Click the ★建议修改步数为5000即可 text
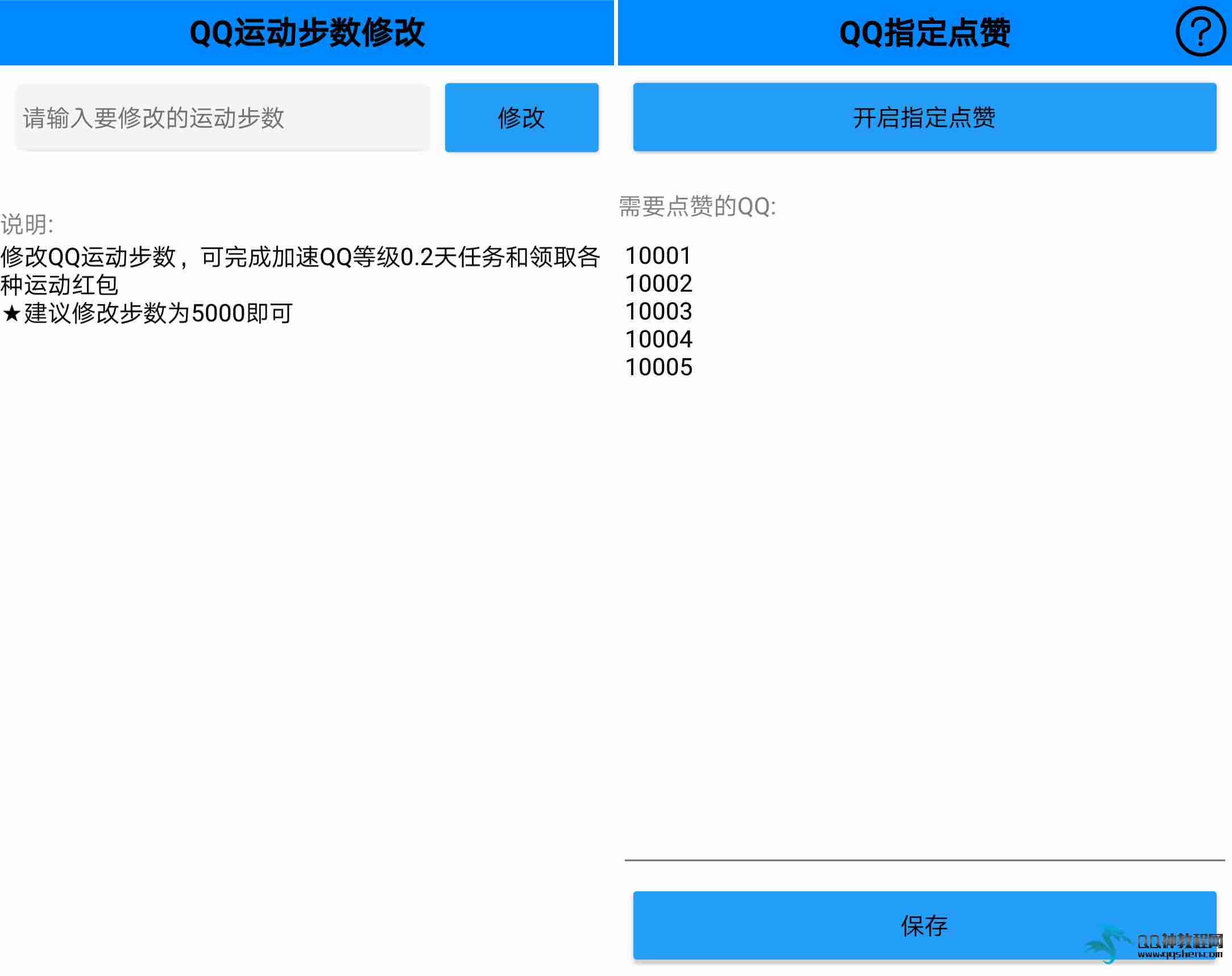This screenshot has height=976, width=1232. 147,313
